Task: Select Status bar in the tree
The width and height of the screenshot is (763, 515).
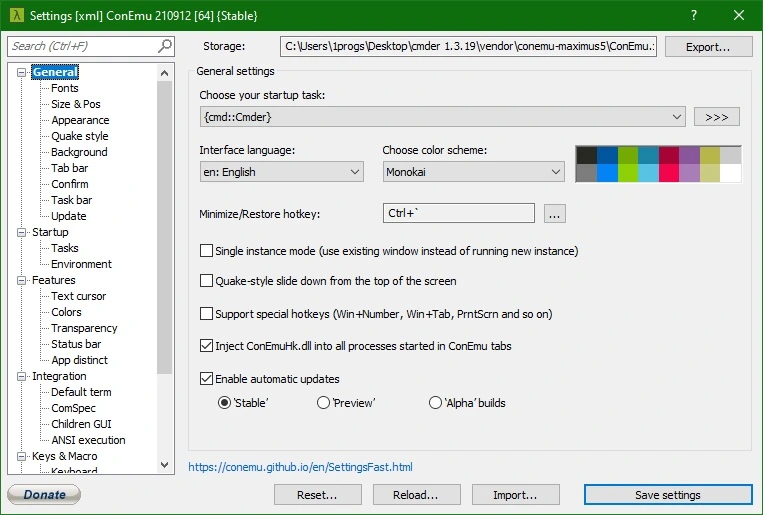Action: [76, 344]
